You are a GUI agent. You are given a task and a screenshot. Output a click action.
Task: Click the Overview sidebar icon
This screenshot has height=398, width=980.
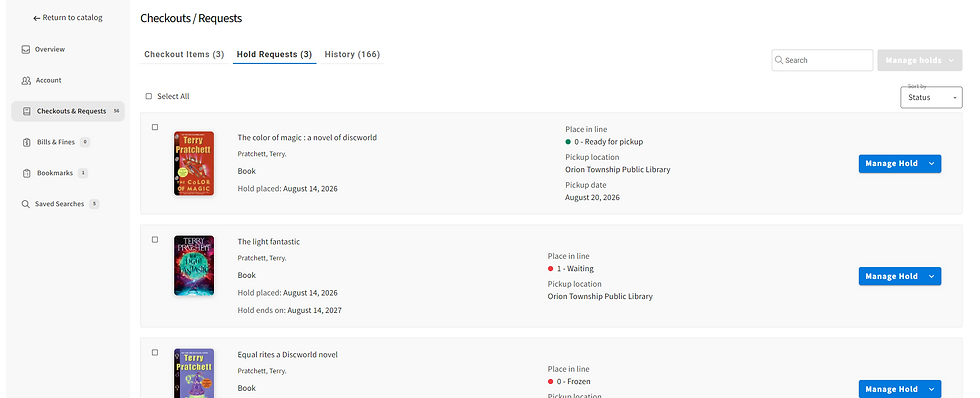pyautogui.click(x=26, y=49)
